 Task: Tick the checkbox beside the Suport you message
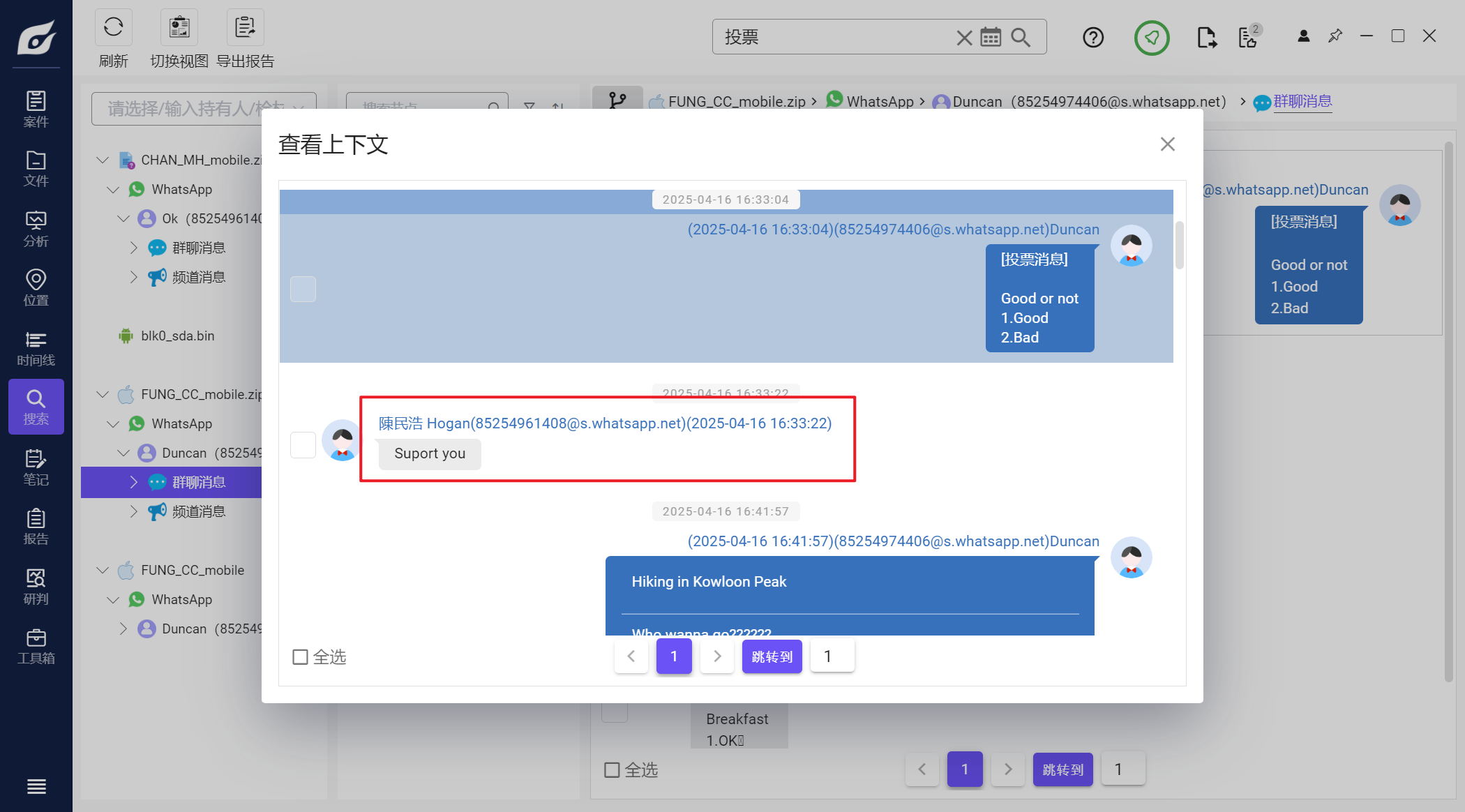303,444
